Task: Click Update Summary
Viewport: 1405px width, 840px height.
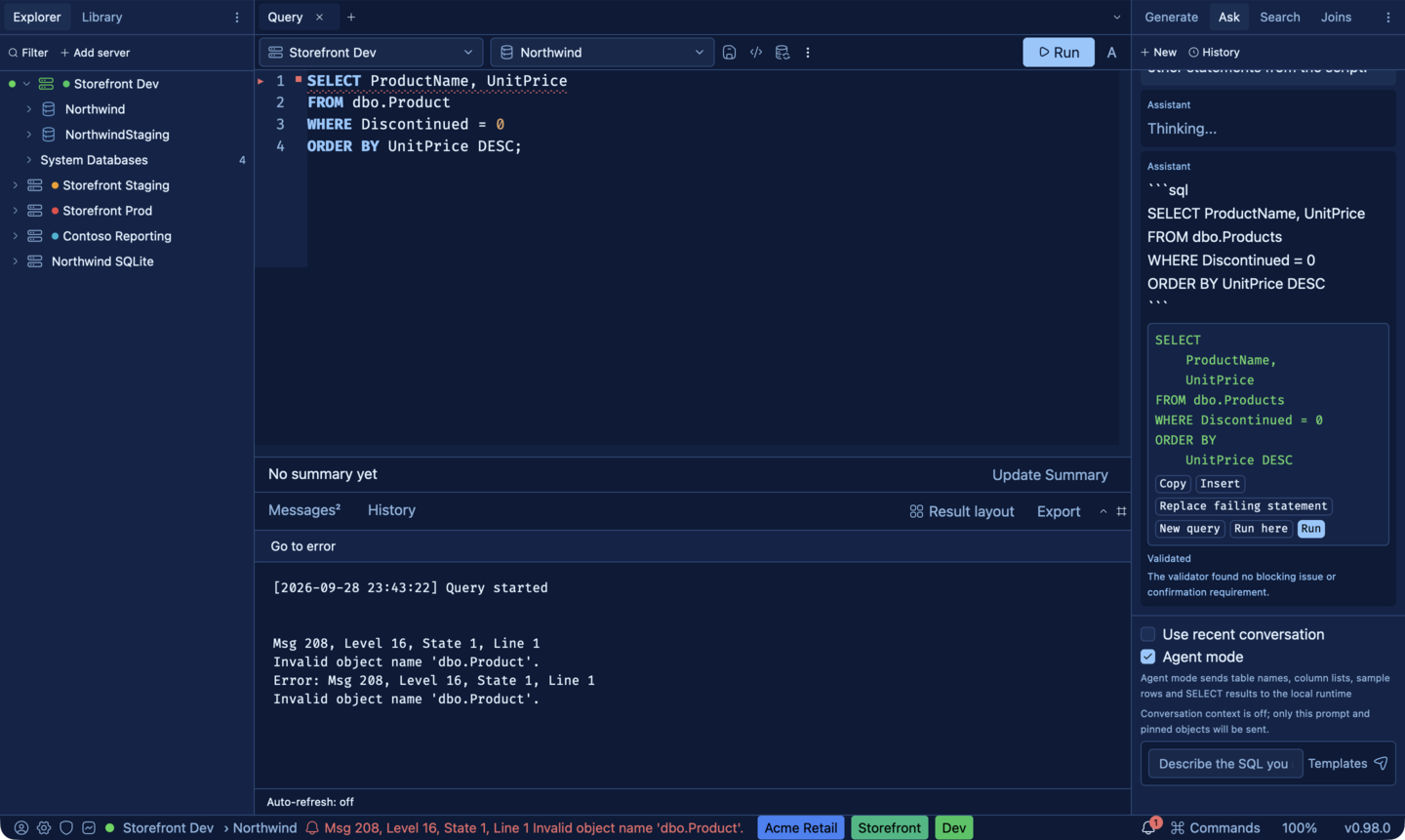Action: coord(1050,475)
